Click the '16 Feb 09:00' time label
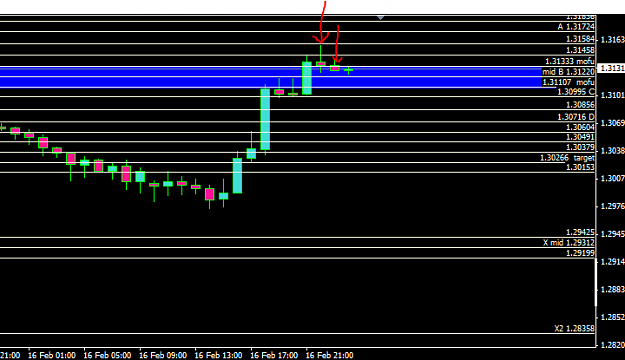 point(163,355)
